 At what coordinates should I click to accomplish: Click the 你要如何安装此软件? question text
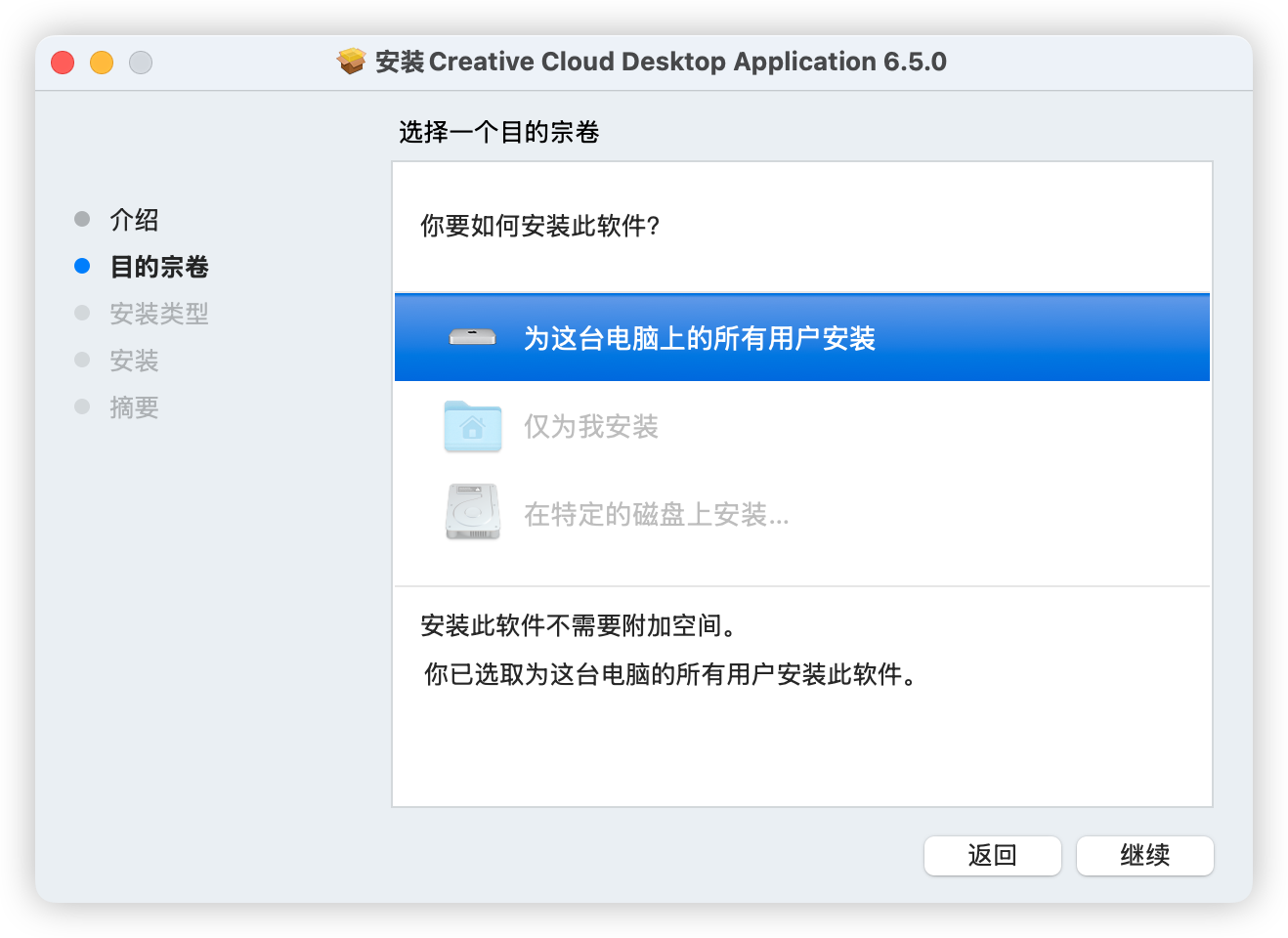coord(540,226)
